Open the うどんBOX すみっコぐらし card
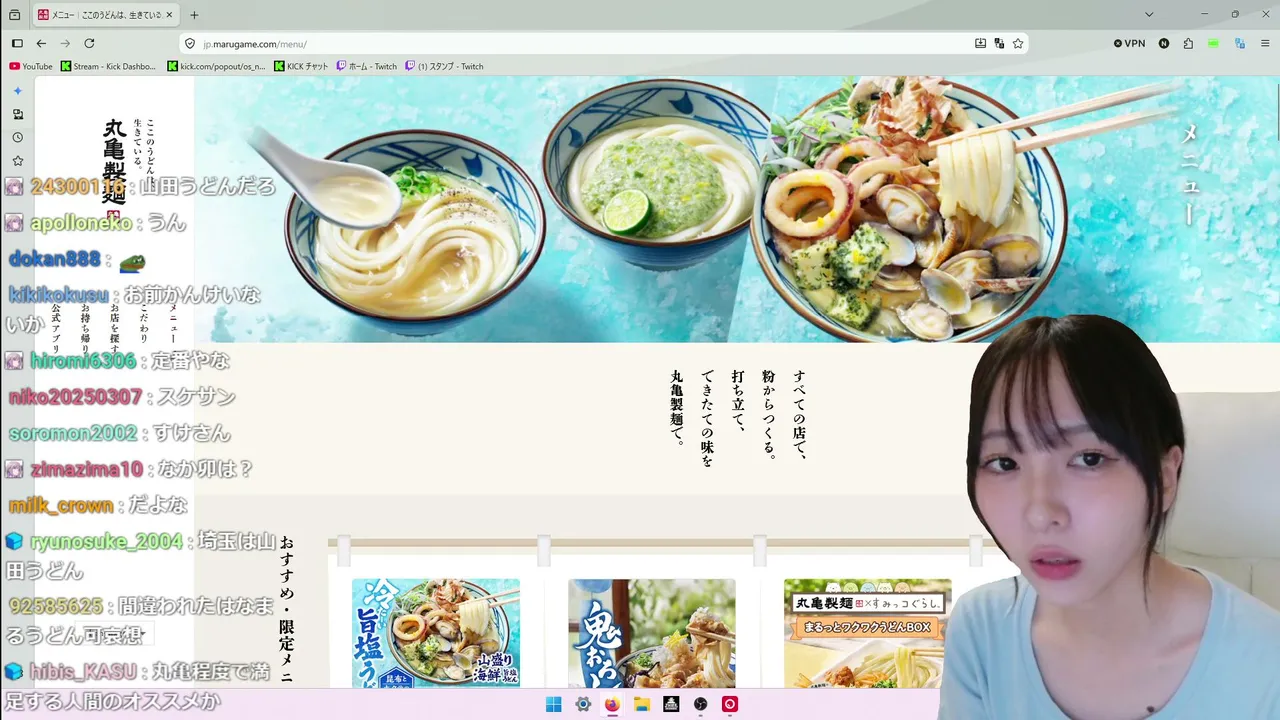Image resolution: width=1280 pixels, height=720 pixels. coord(868,633)
